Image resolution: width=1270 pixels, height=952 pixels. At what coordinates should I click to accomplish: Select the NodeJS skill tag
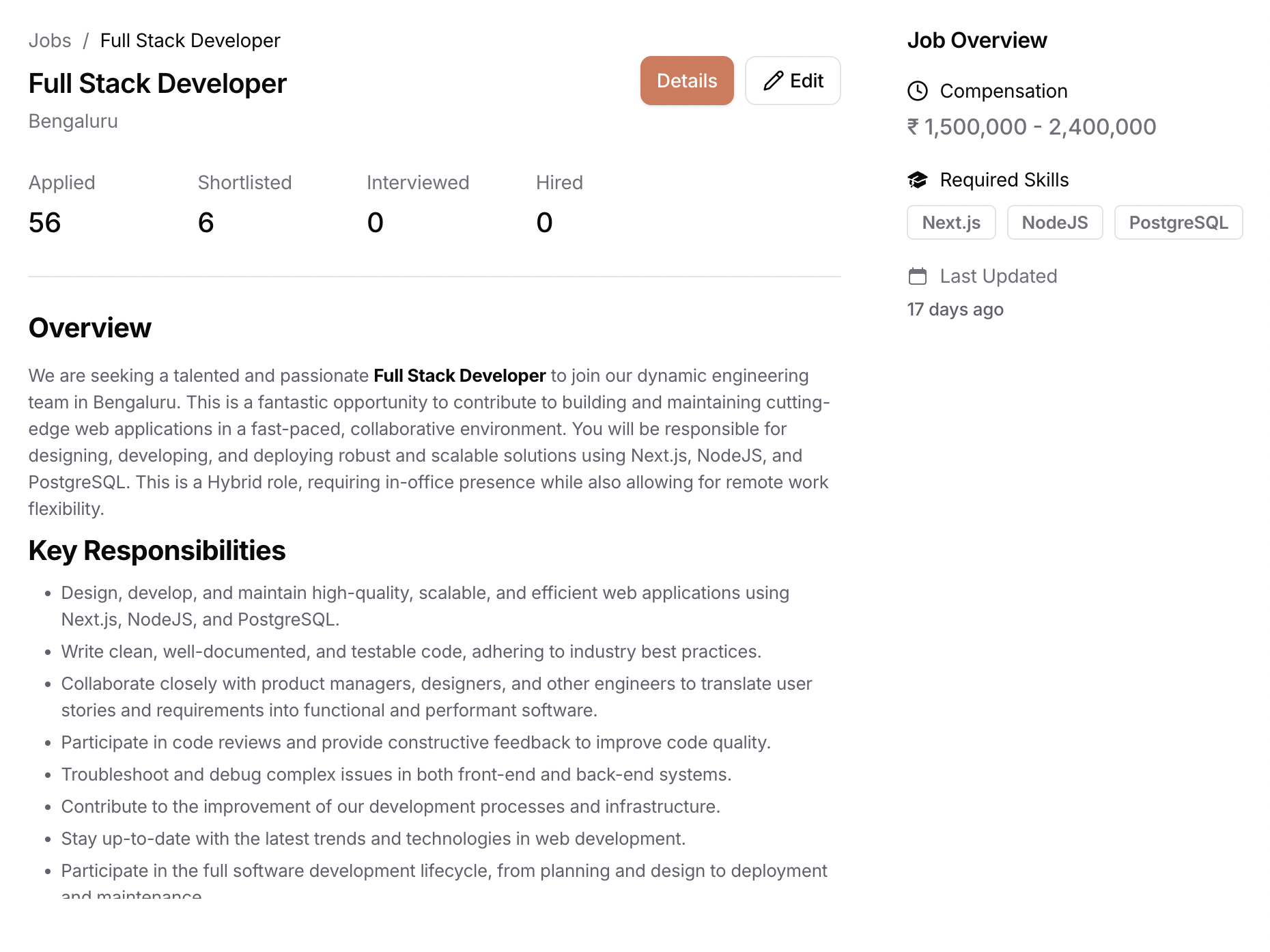(1054, 223)
